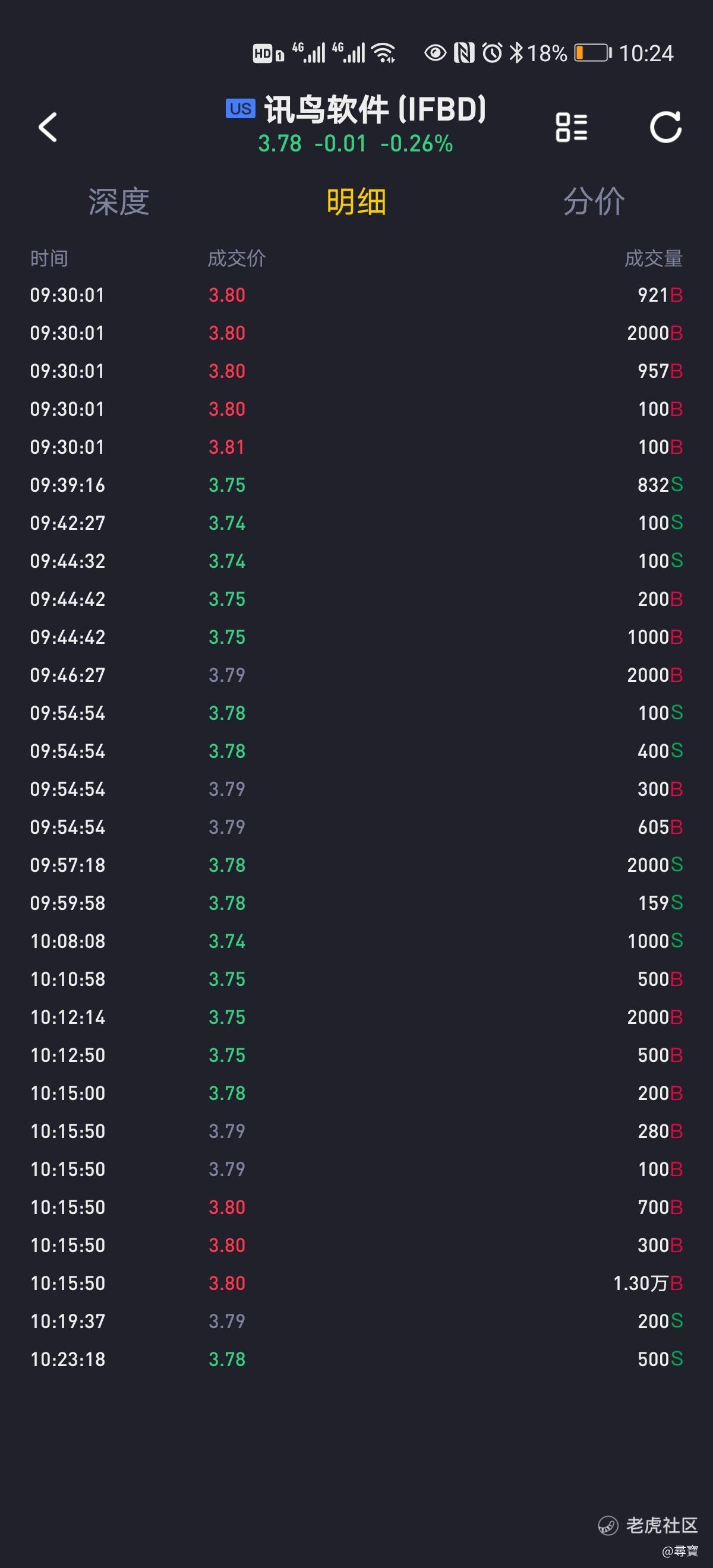Tap the Wi-Fi status icon

pyautogui.click(x=384, y=53)
